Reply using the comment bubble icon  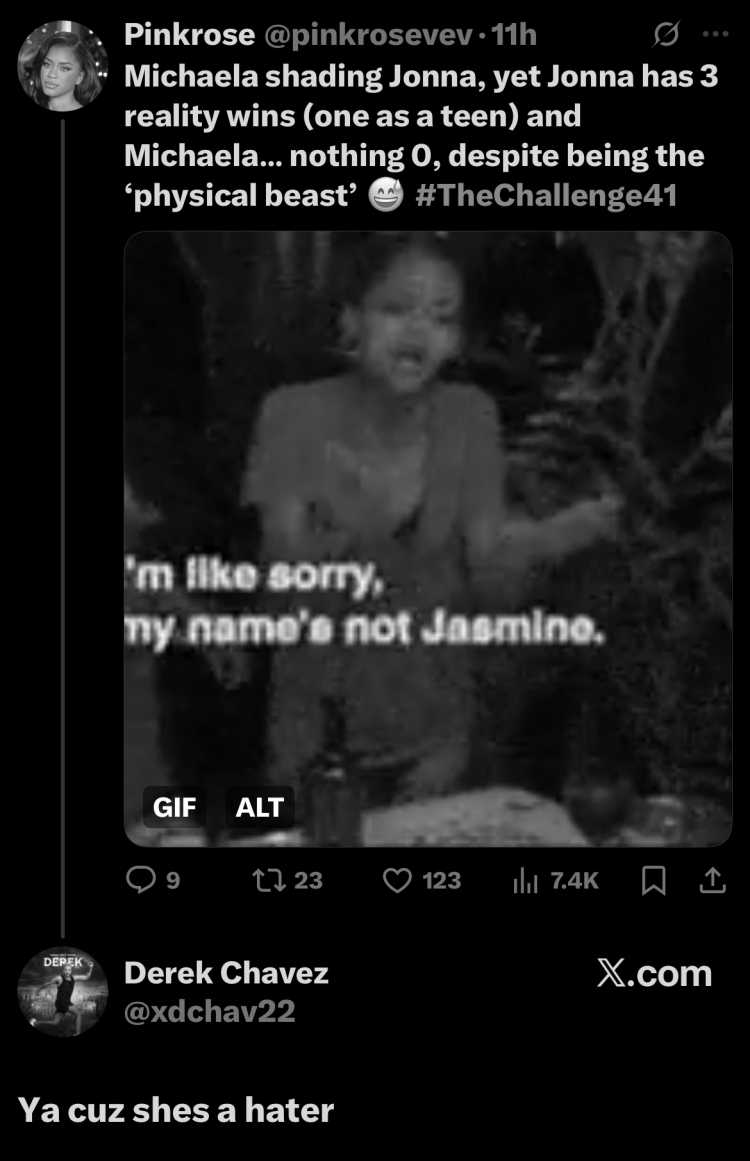pyautogui.click(x=153, y=880)
